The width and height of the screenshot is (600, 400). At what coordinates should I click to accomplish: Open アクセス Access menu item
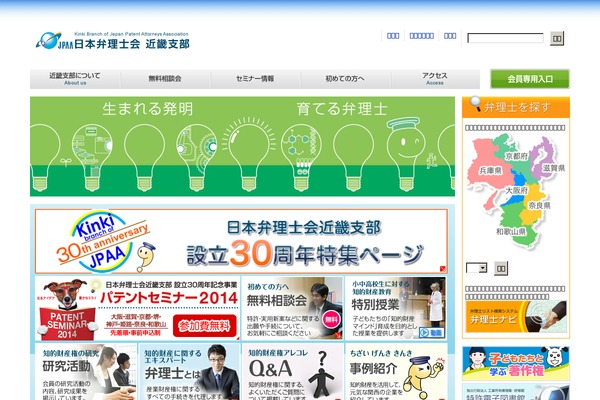tap(435, 79)
